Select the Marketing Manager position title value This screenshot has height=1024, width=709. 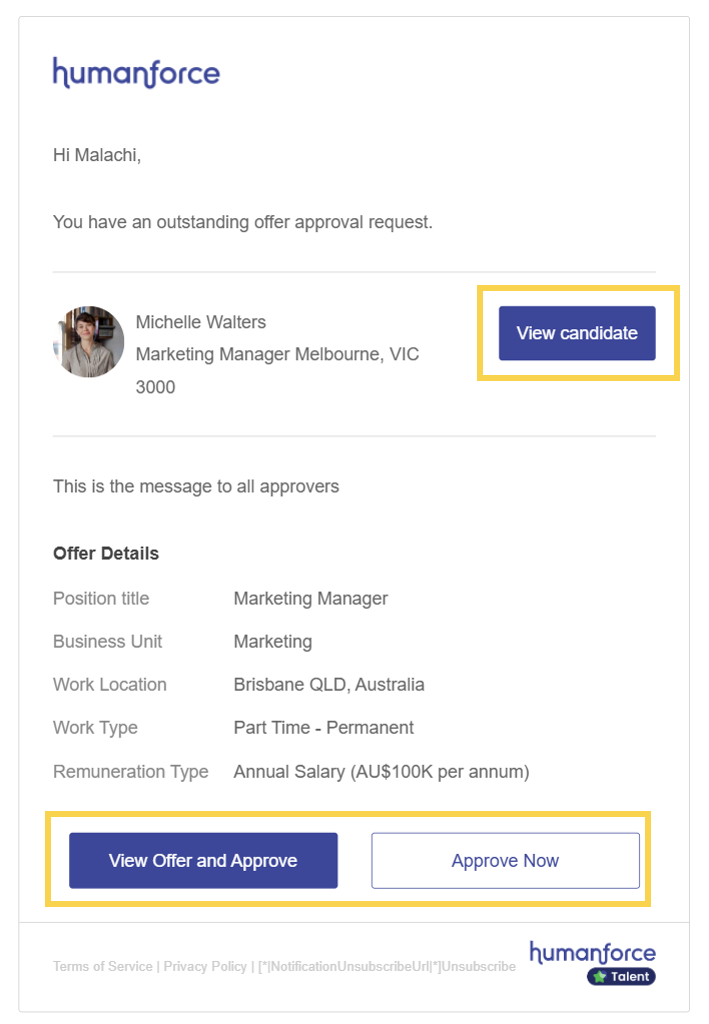[311, 599]
